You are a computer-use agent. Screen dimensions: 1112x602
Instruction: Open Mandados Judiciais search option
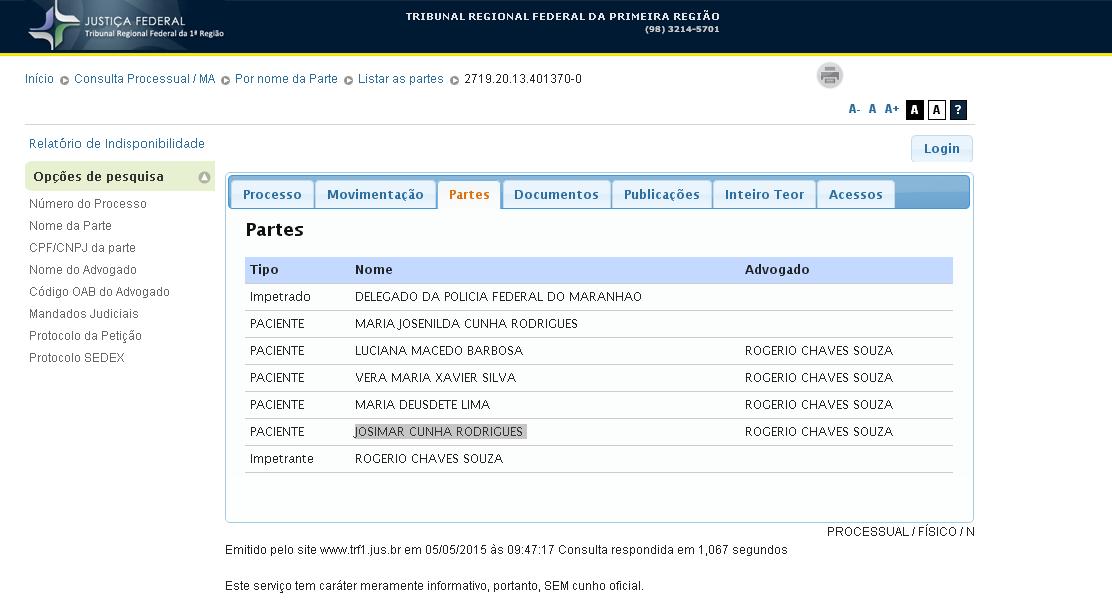coord(84,313)
